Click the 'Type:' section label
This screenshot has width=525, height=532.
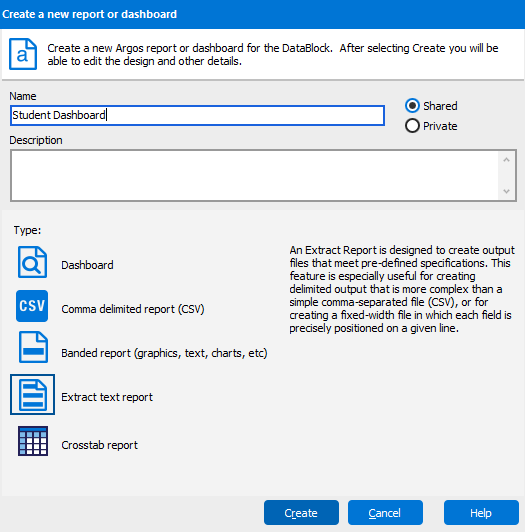click(x=27, y=230)
